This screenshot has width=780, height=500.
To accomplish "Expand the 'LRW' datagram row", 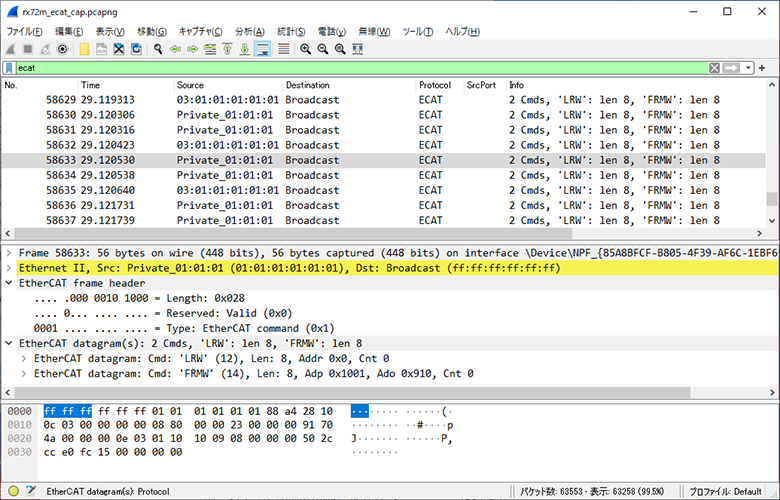I will coord(23,358).
